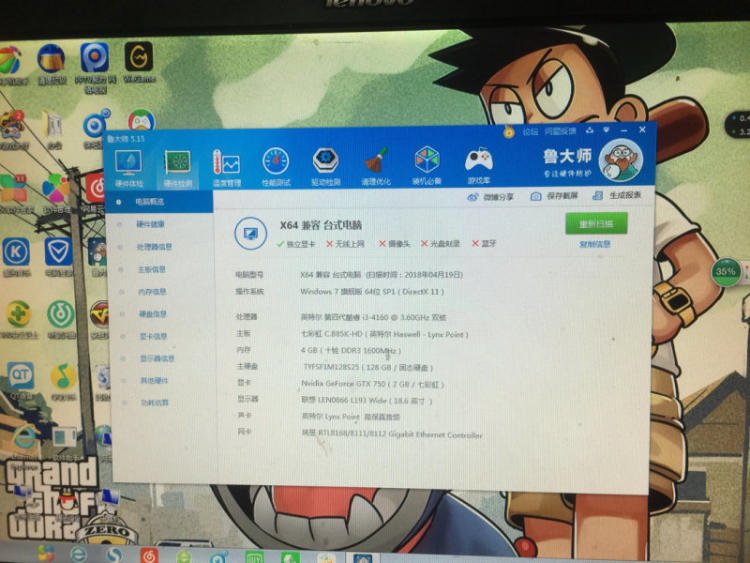The height and width of the screenshot is (563, 750).
Task: Click the Windows 7 operating system value
Action: (x=372, y=291)
